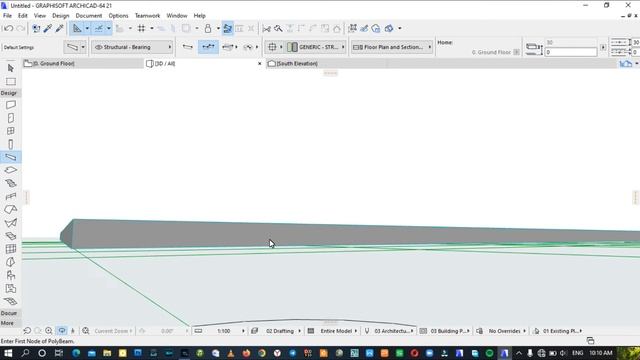Viewport: 640px width, 360px height.
Task: Select the Door tool
Action: (x=11, y=118)
